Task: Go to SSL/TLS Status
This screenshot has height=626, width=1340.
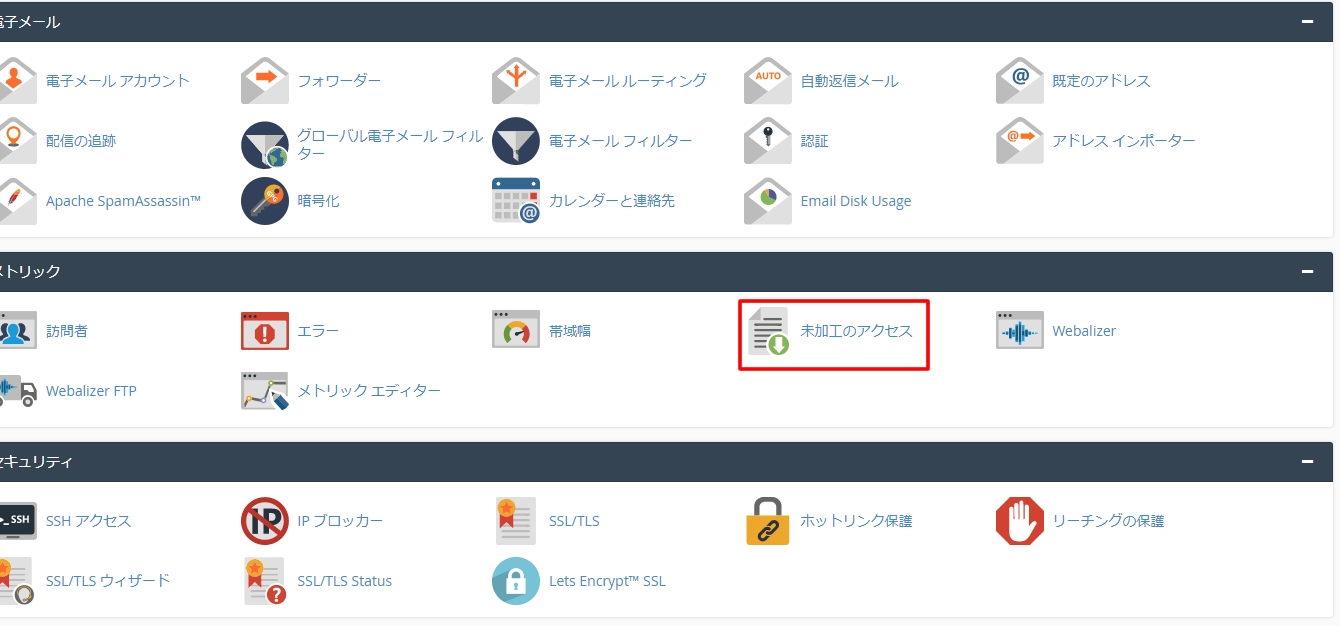Action: coord(344,581)
